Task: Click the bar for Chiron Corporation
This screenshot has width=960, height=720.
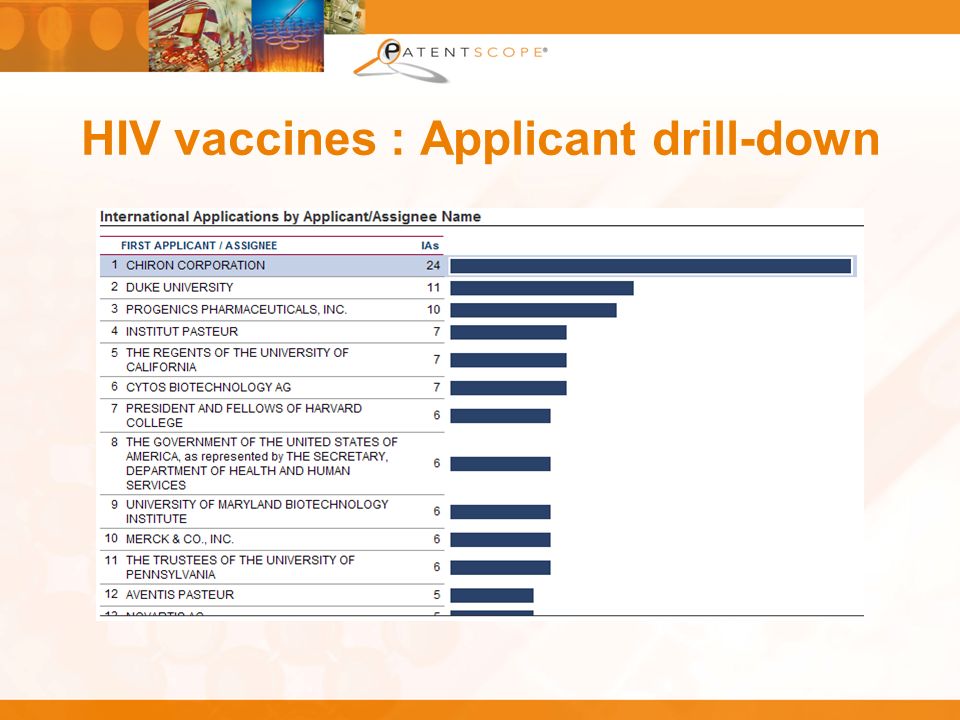Action: [x=651, y=266]
